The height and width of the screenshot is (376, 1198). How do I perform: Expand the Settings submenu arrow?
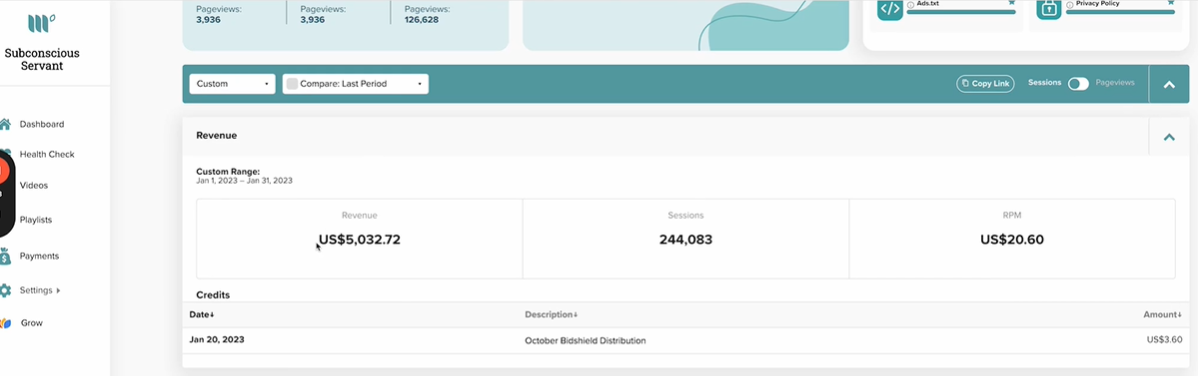(x=58, y=290)
